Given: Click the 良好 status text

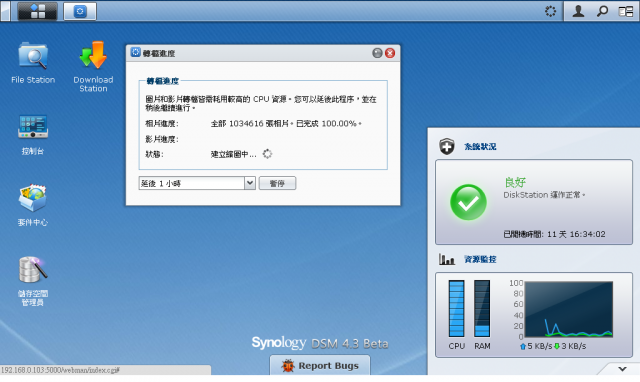Looking at the screenshot, I should 515,182.
